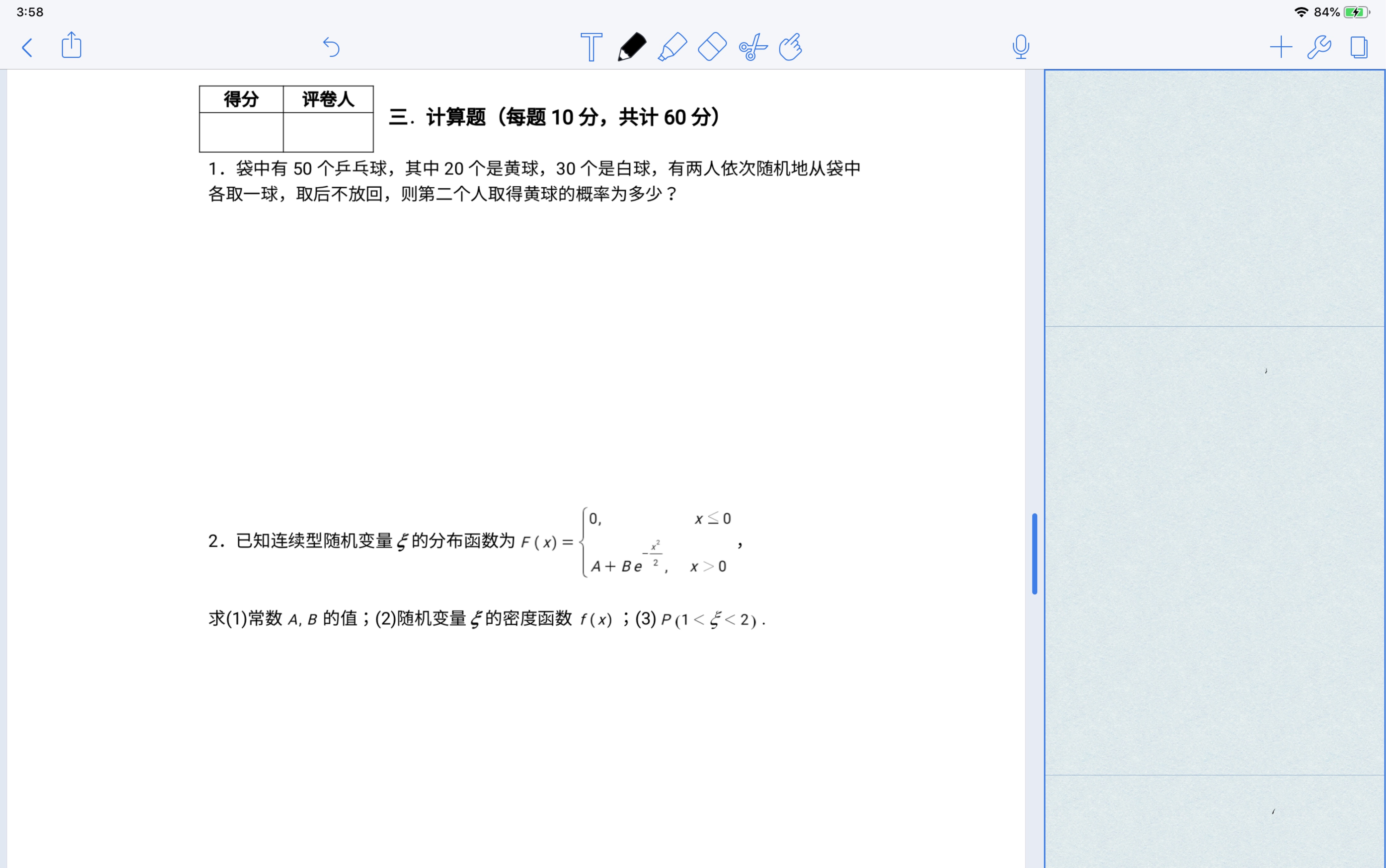
Task: Toggle audio recording with the microphone
Action: click(x=1021, y=47)
